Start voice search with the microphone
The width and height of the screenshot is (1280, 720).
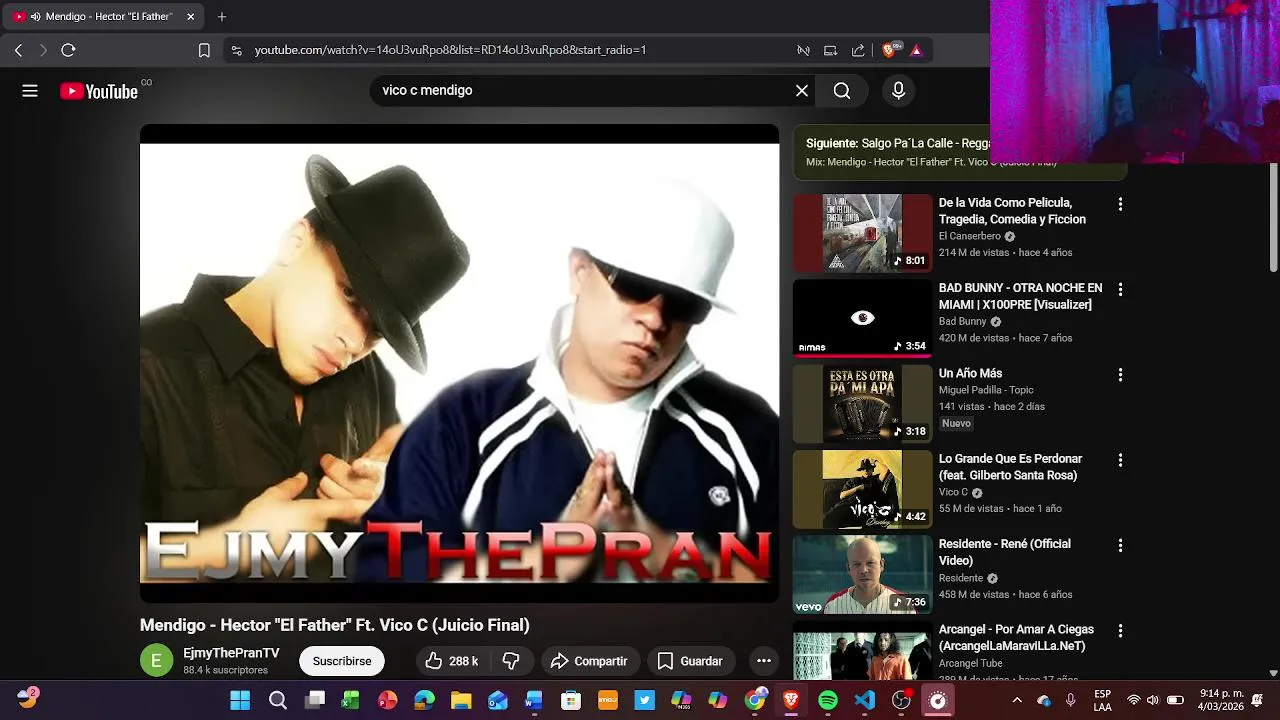click(898, 91)
